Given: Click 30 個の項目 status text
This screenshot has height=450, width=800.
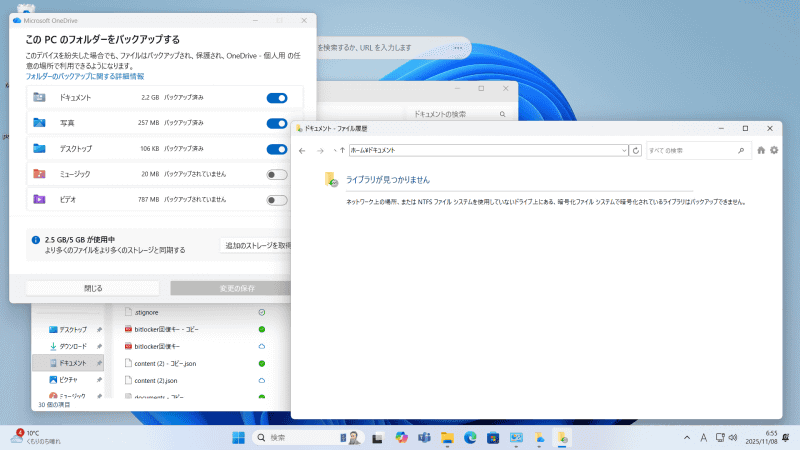Looking at the screenshot, I should (54, 405).
